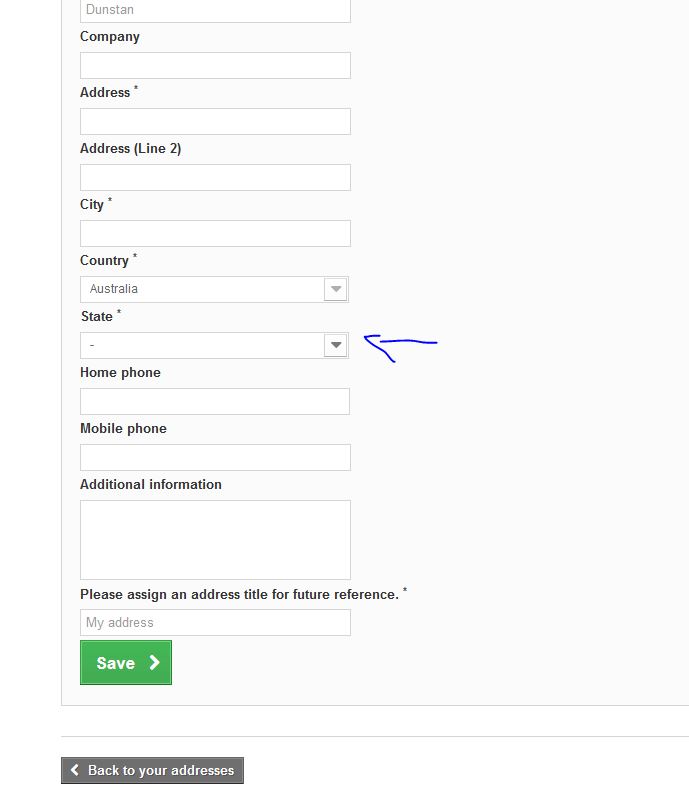The image size is (689, 791).
Task: Click the State dropdown arrow icon
Action: tap(336, 345)
